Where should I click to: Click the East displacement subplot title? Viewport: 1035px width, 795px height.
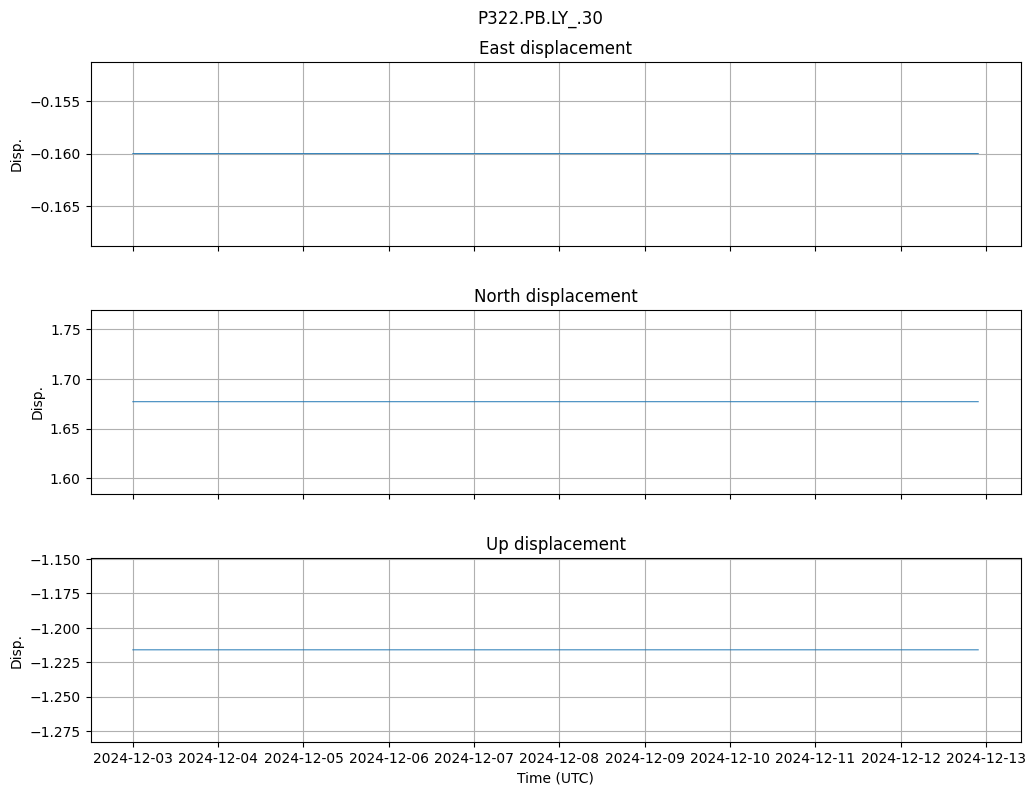[555, 48]
